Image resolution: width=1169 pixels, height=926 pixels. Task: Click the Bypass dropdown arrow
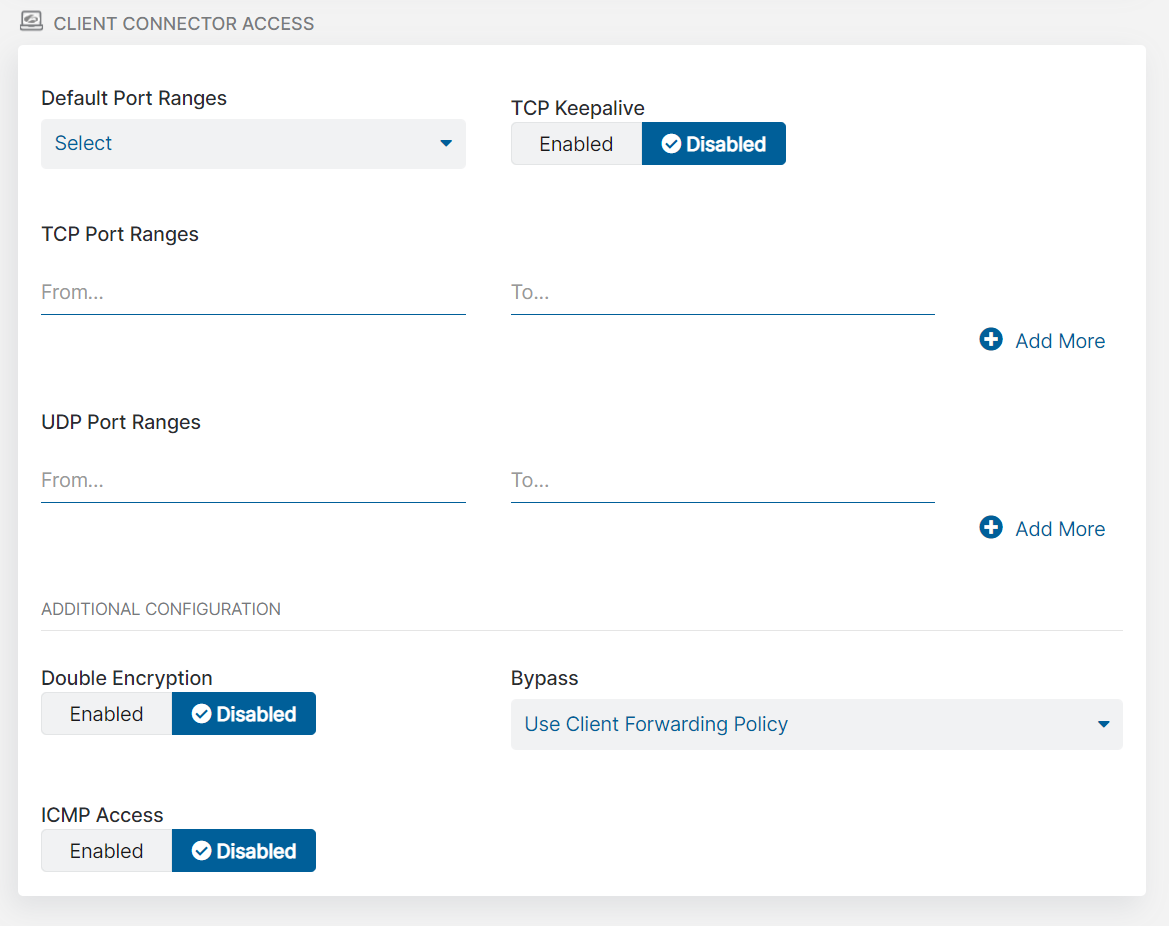[1103, 724]
